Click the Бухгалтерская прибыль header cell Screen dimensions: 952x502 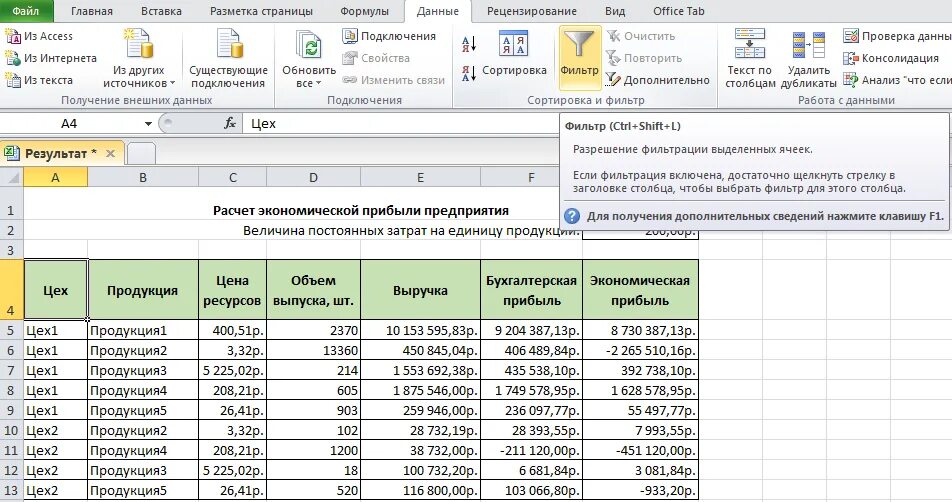pos(531,290)
